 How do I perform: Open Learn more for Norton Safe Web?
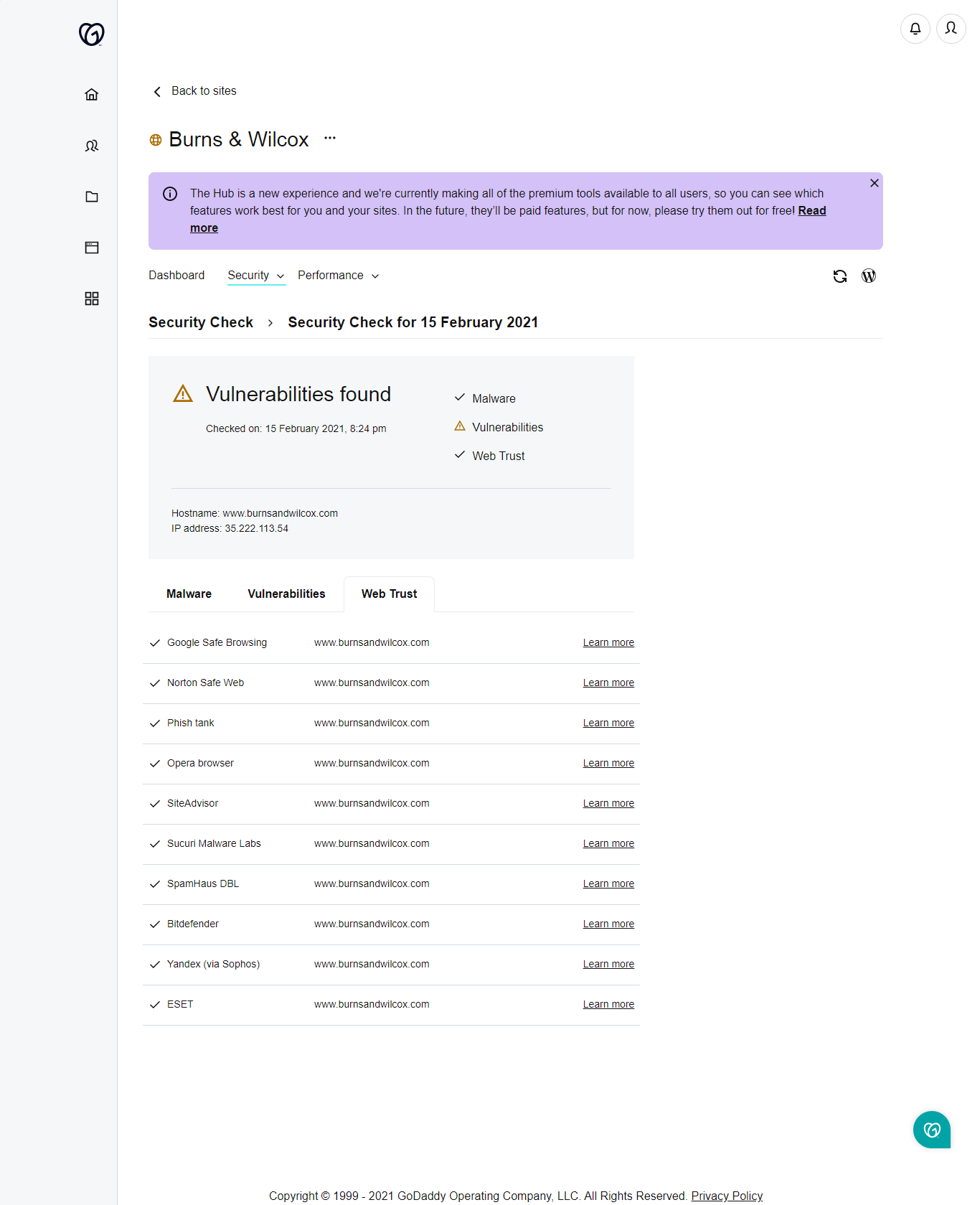point(608,683)
